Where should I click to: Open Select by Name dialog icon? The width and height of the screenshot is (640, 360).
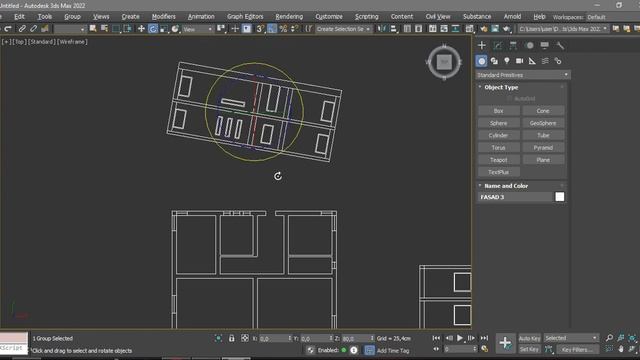click(104, 29)
